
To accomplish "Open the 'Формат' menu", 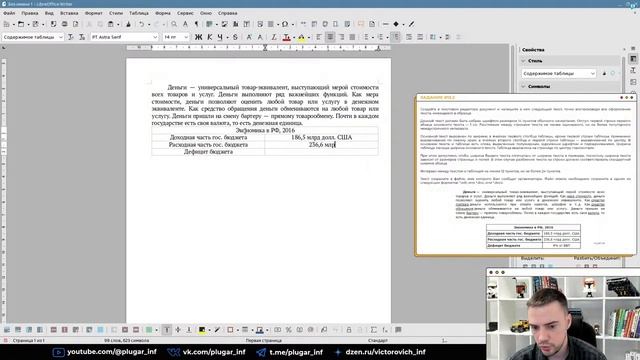I will 93,13.
